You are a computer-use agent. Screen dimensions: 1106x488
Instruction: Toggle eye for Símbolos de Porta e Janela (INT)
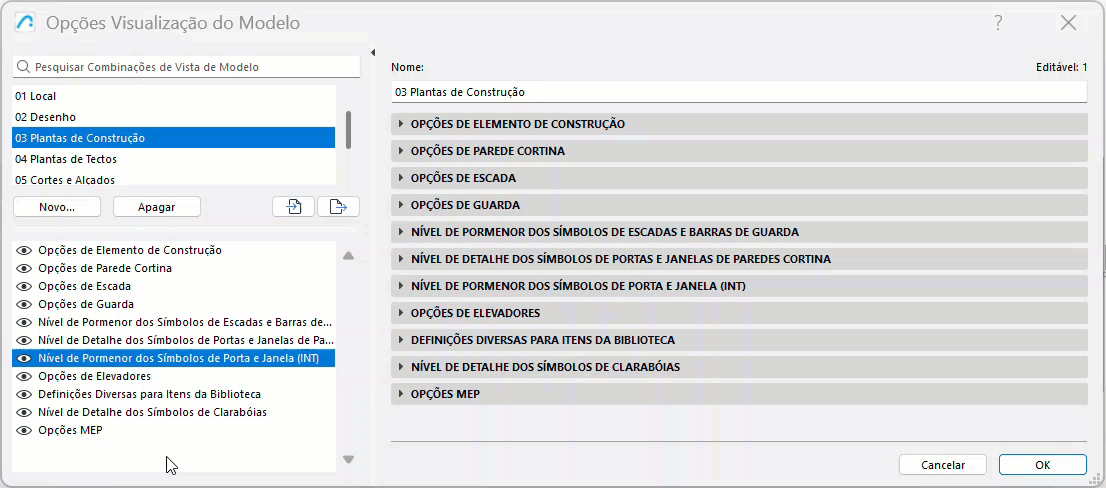(25, 358)
